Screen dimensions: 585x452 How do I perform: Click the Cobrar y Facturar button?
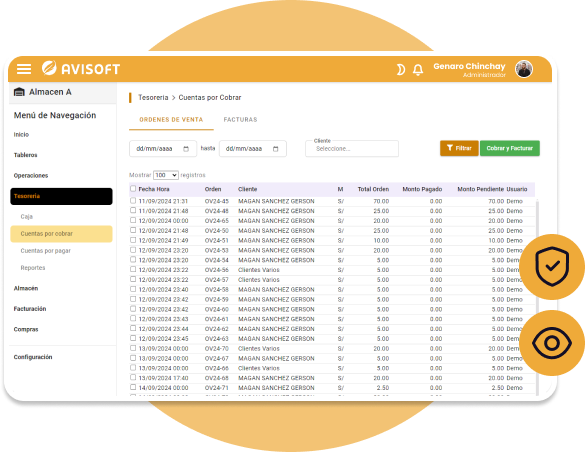510,148
